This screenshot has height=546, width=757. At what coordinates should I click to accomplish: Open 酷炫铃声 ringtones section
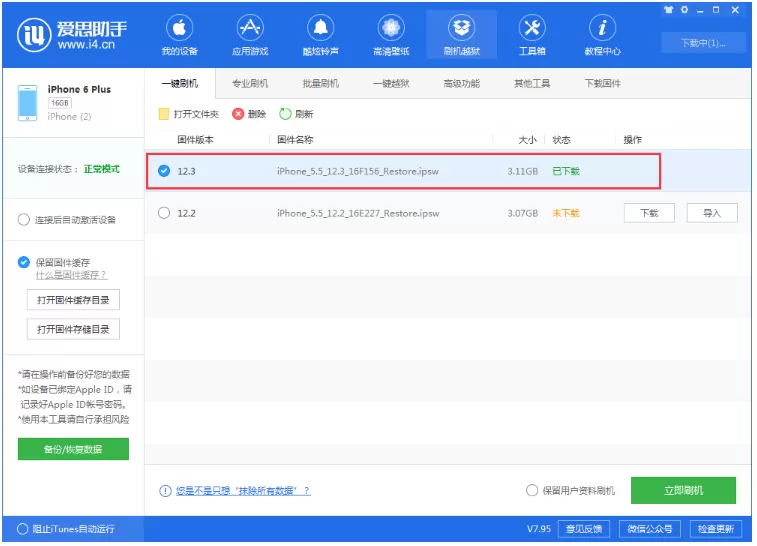coord(321,35)
